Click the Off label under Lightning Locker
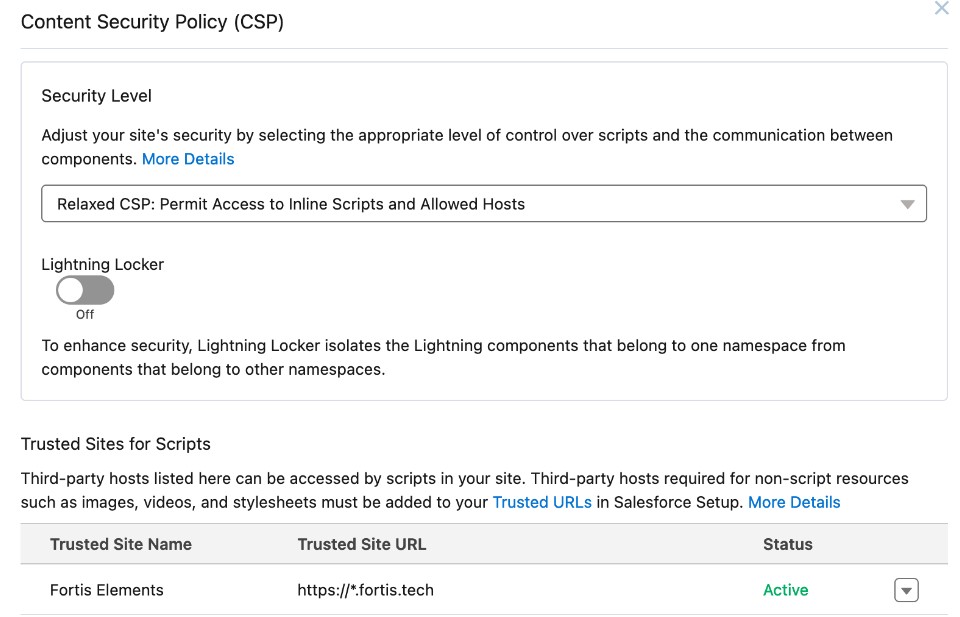The height and width of the screenshot is (617, 960). 85,314
